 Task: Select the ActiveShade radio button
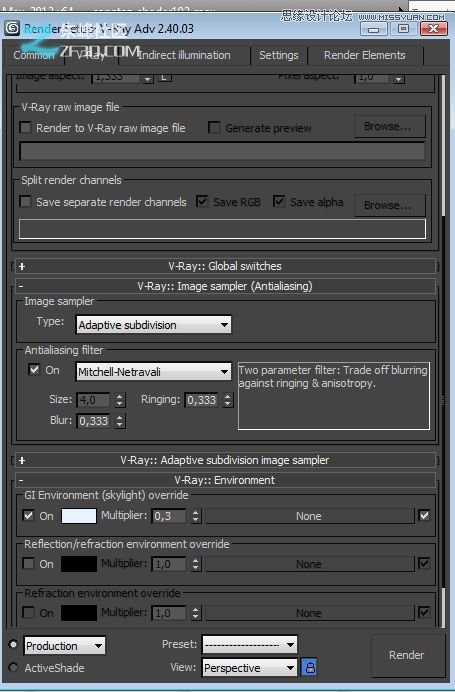[13, 667]
